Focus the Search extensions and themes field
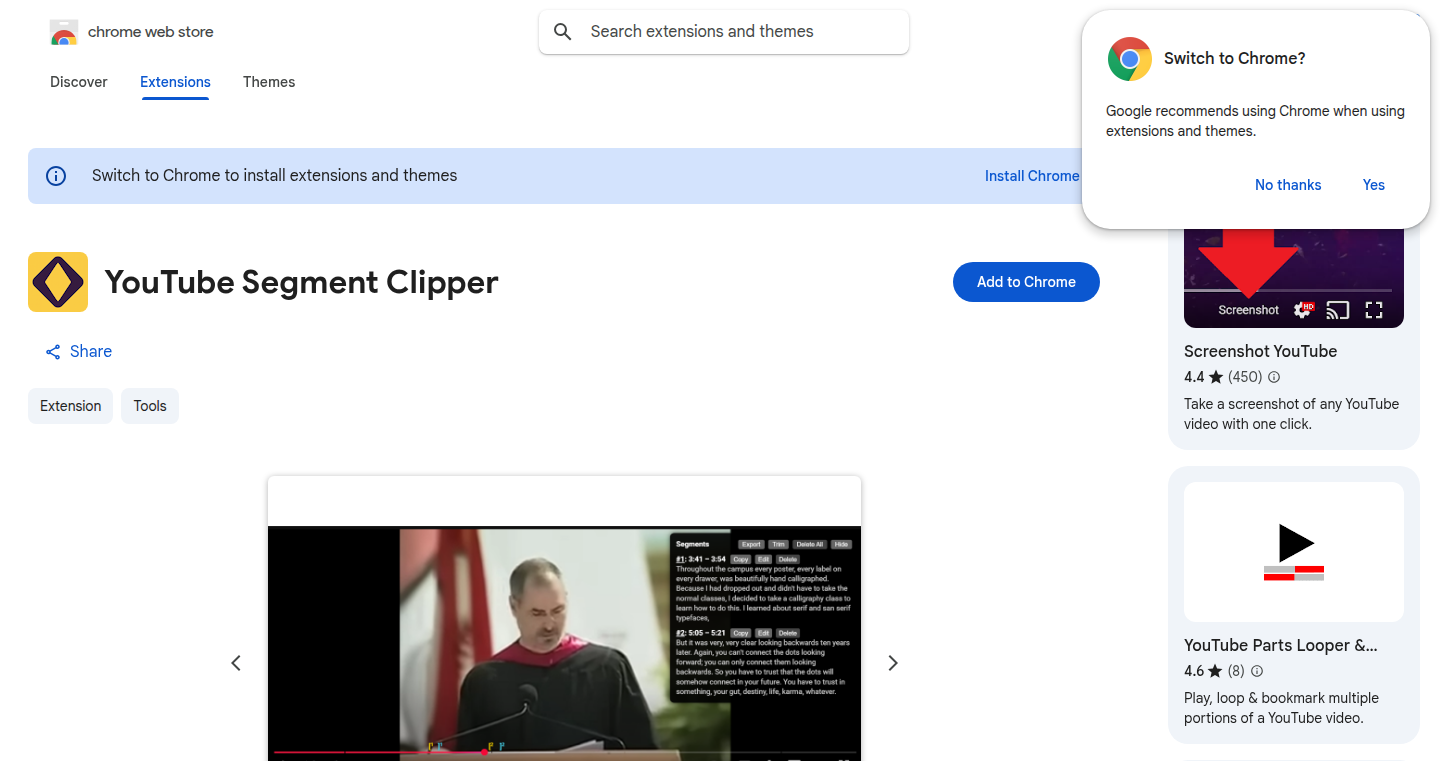This screenshot has height=761, width=1440. [724, 32]
